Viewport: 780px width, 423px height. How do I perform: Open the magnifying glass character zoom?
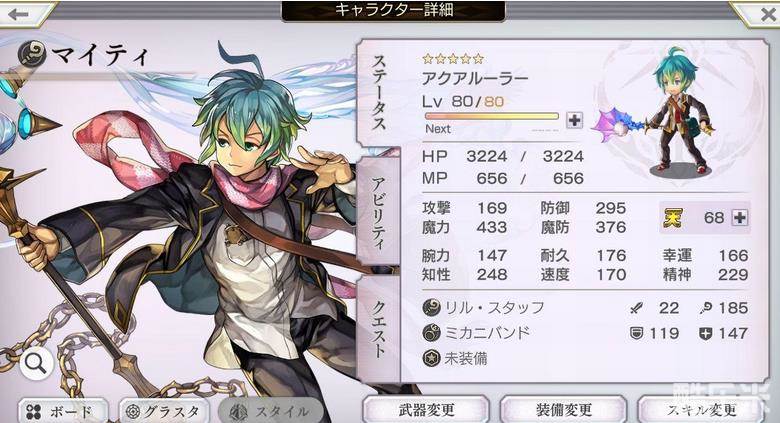37,364
